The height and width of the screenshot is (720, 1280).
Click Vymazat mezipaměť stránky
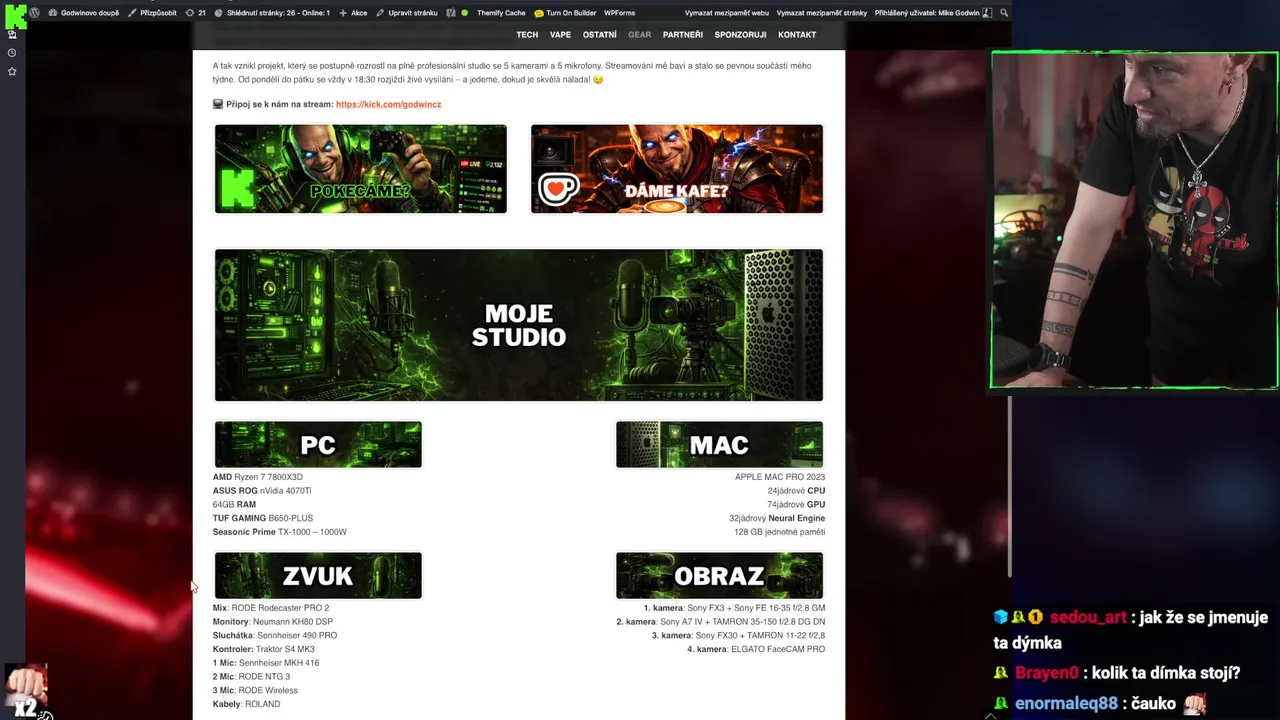point(822,13)
